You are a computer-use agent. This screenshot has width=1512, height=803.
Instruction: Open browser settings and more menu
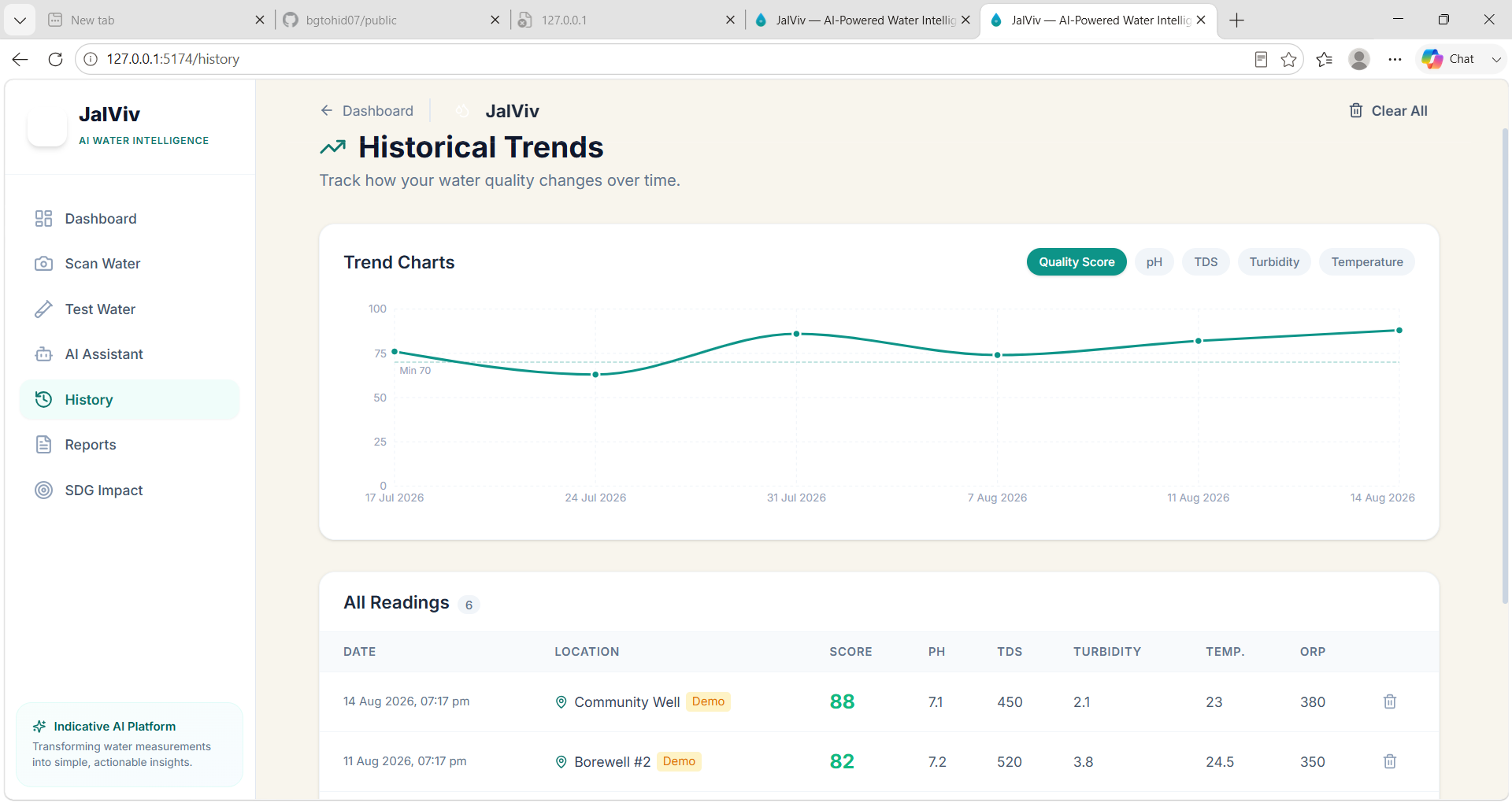click(x=1395, y=59)
